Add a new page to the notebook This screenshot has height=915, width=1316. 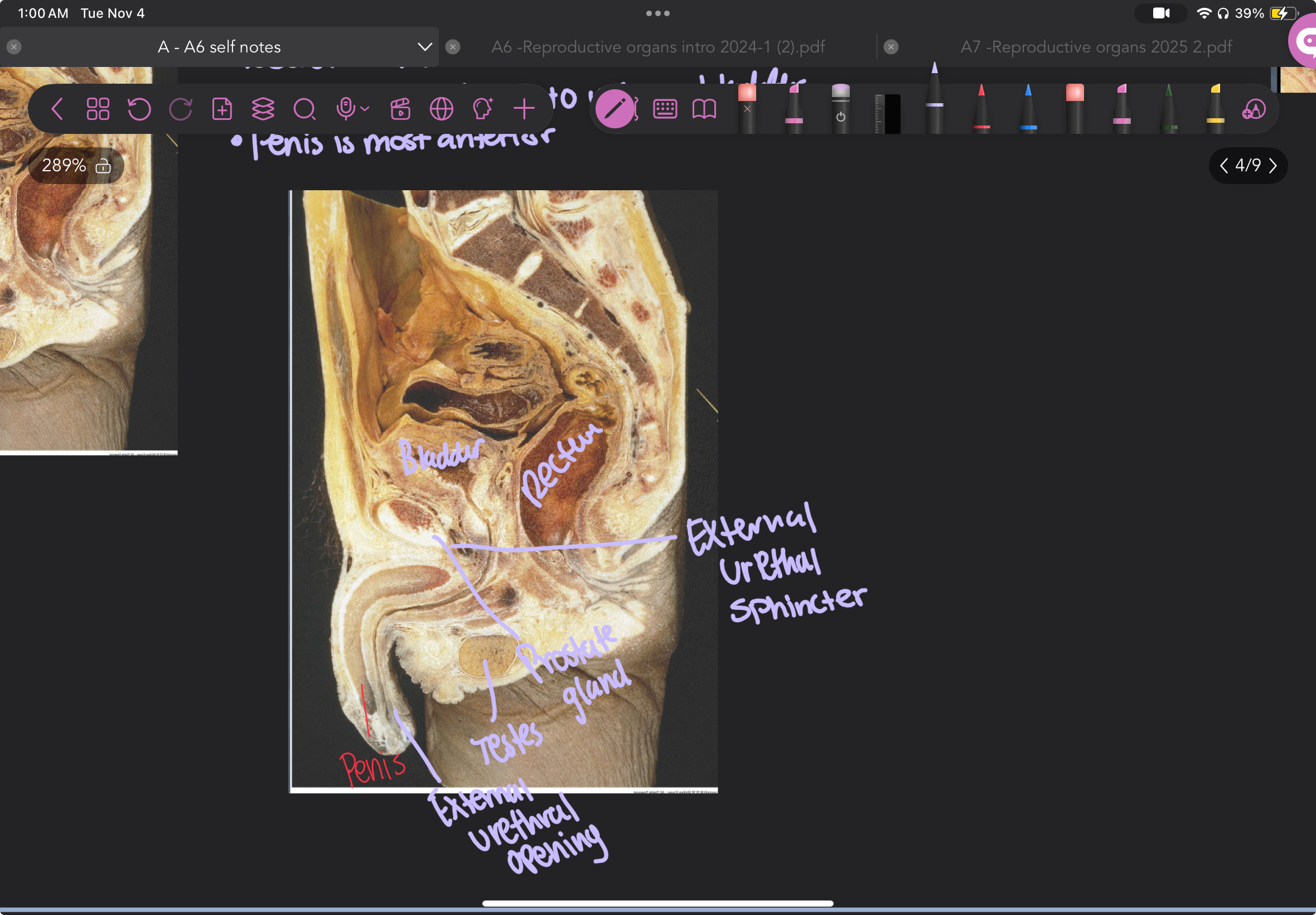(x=223, y=109)
